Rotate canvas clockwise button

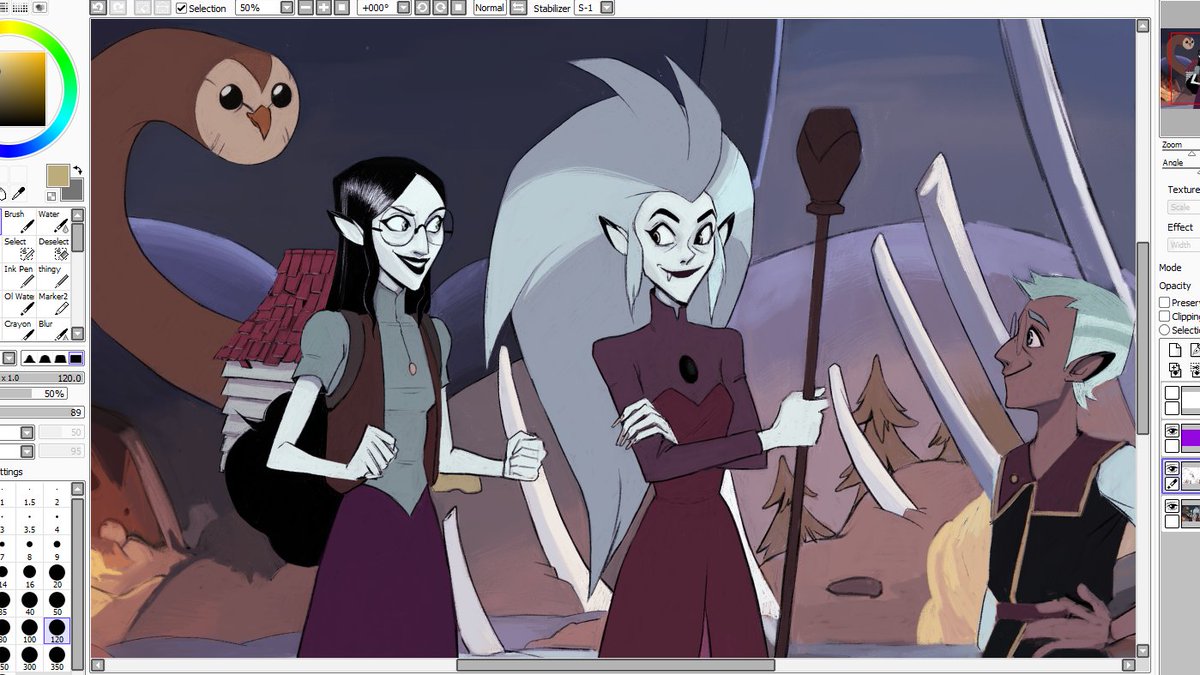[440, 7]
